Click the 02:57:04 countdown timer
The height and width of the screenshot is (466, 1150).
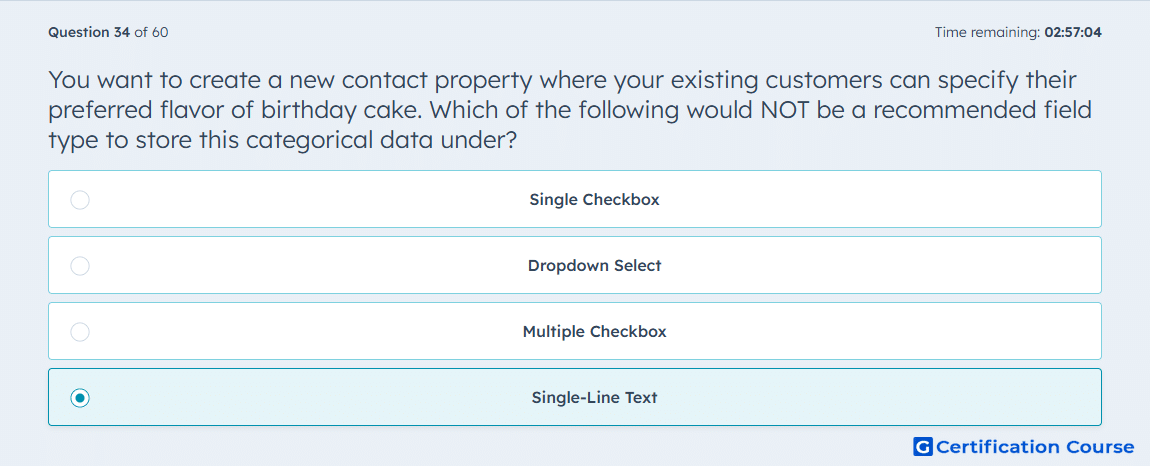tap(1073, 32)
